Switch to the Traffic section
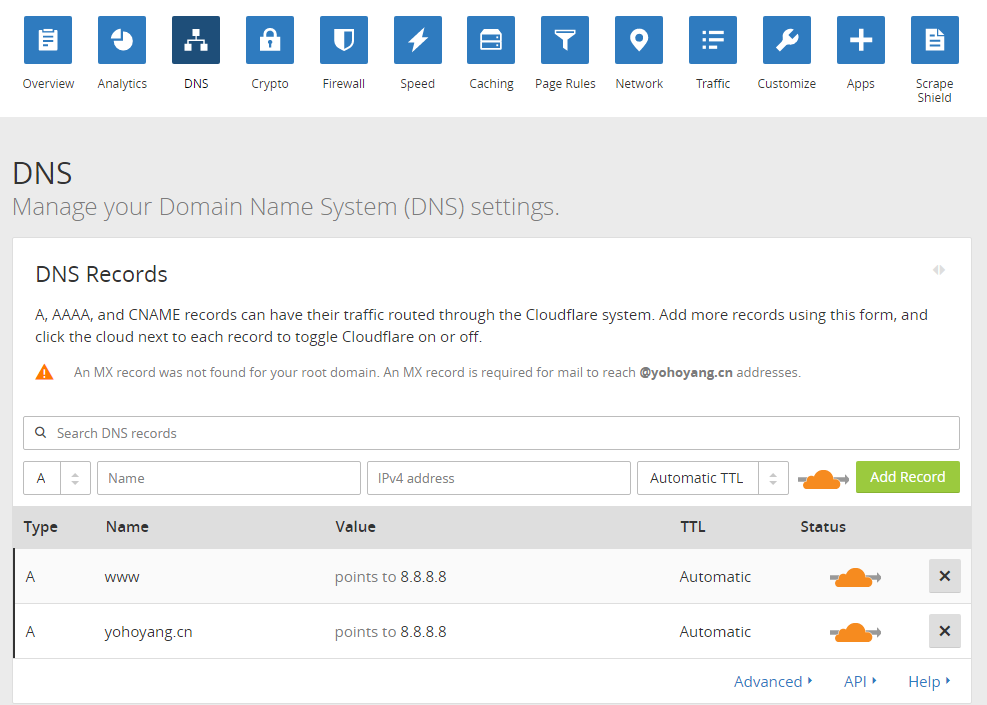The image size is (987, 705). tap(713, 40)
